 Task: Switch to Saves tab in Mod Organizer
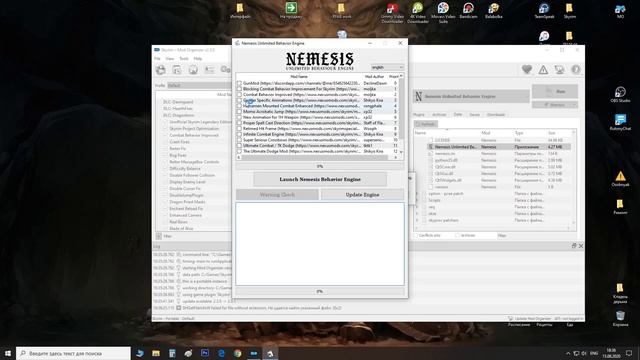pyautogui.click(x=474, y=115)
